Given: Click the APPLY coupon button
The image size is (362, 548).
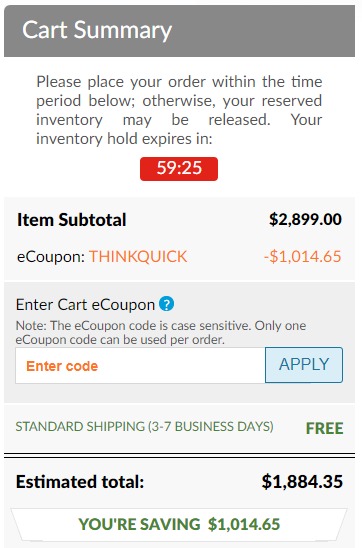Looking at the screenshot, I should 304,365.
